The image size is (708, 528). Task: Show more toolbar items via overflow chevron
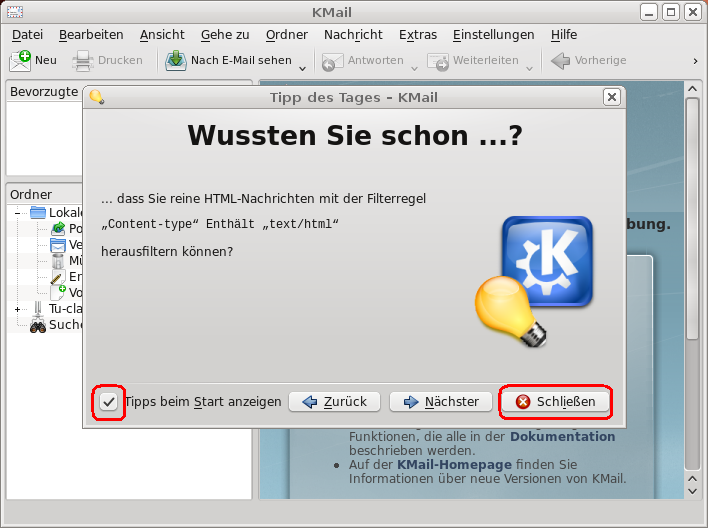(695, 61)
